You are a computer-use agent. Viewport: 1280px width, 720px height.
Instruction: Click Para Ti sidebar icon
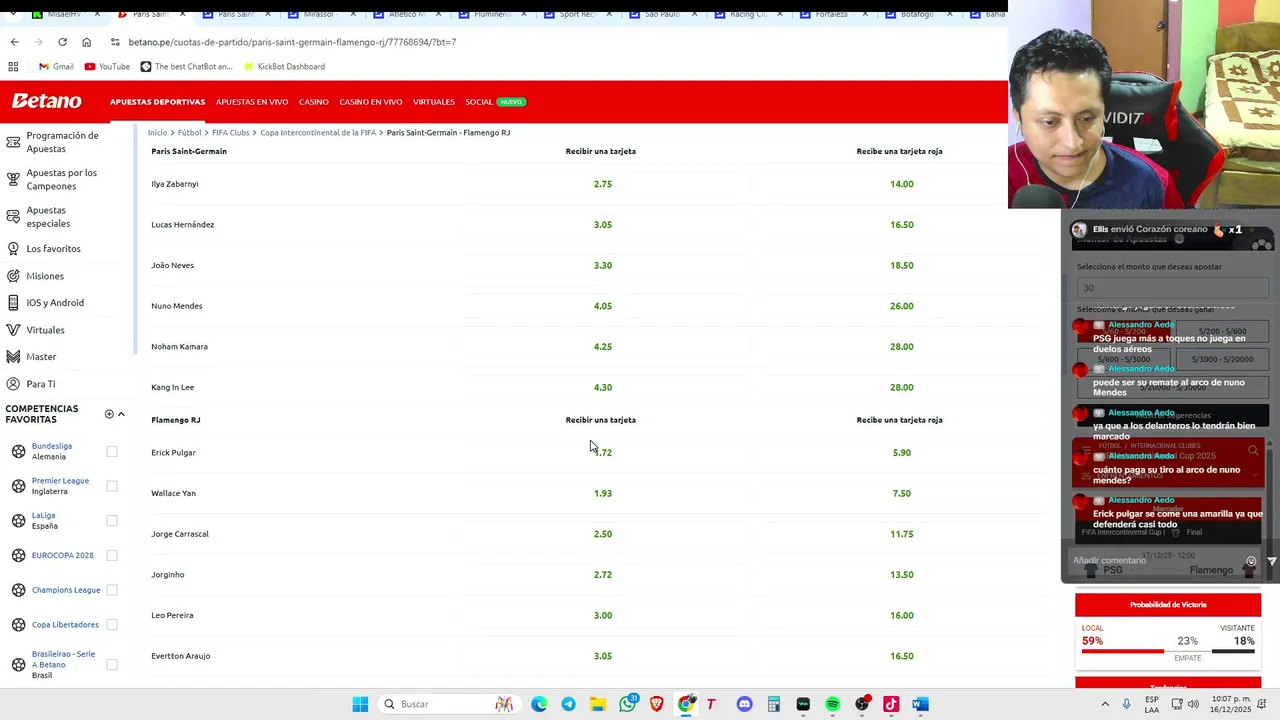[13, 384]
